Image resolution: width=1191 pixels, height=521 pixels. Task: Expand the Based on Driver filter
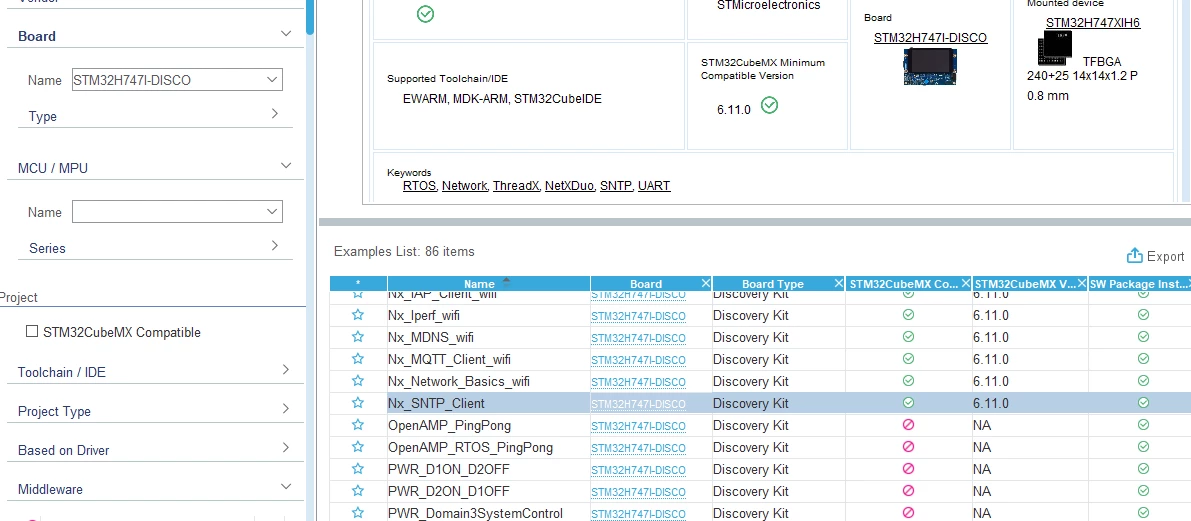(286, 448)
